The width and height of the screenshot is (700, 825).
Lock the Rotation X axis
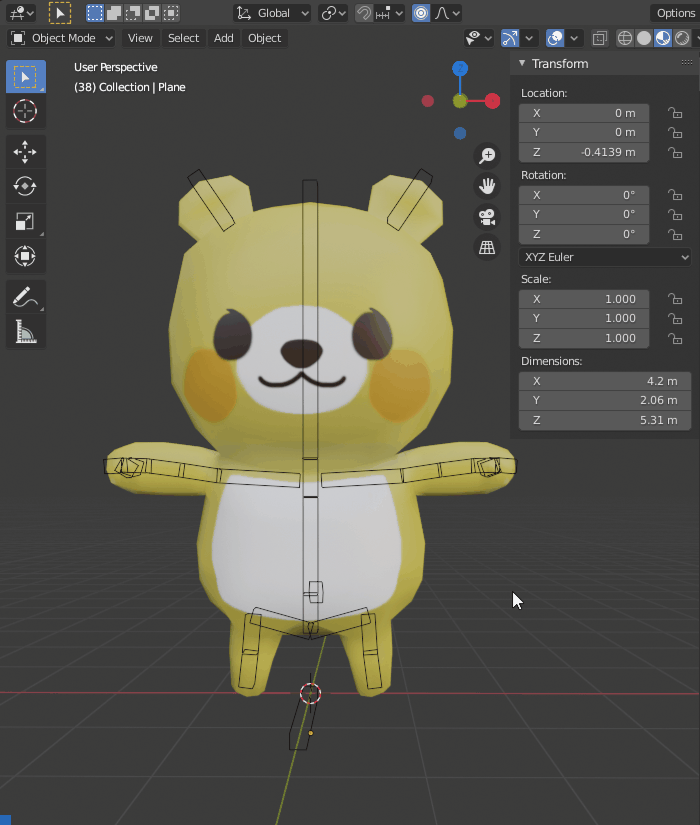(675, 195)
